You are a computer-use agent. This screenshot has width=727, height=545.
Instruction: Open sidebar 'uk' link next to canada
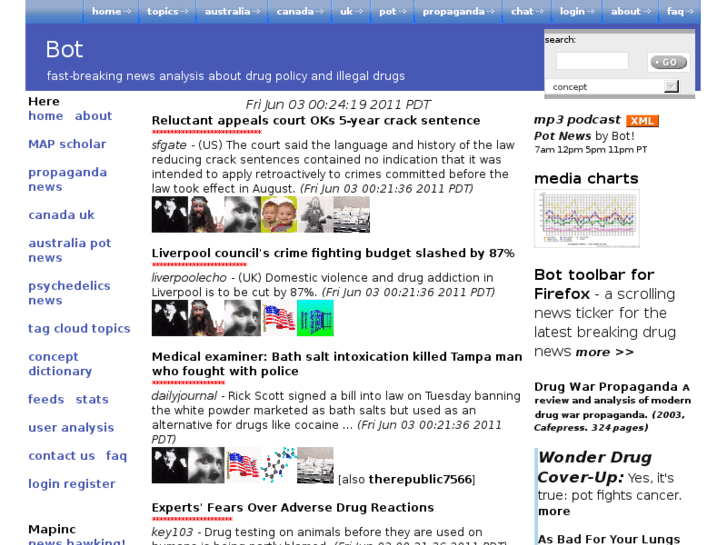click(87, 215)
